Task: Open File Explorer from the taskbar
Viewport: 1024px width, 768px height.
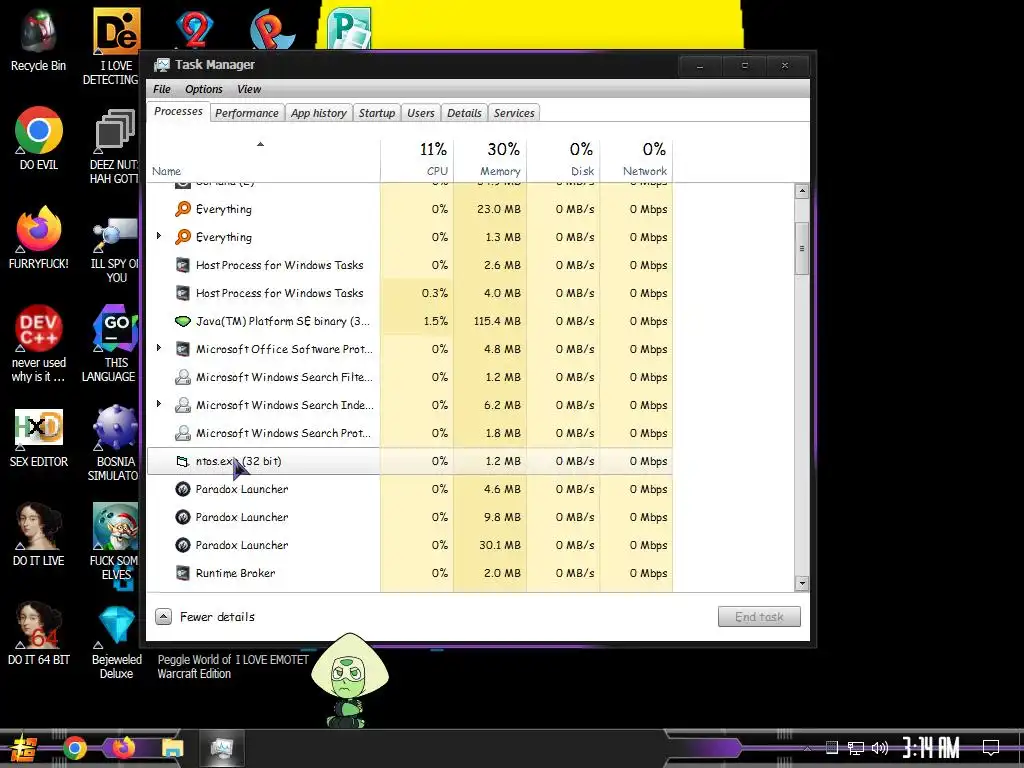Action: (x=172, y=748)
